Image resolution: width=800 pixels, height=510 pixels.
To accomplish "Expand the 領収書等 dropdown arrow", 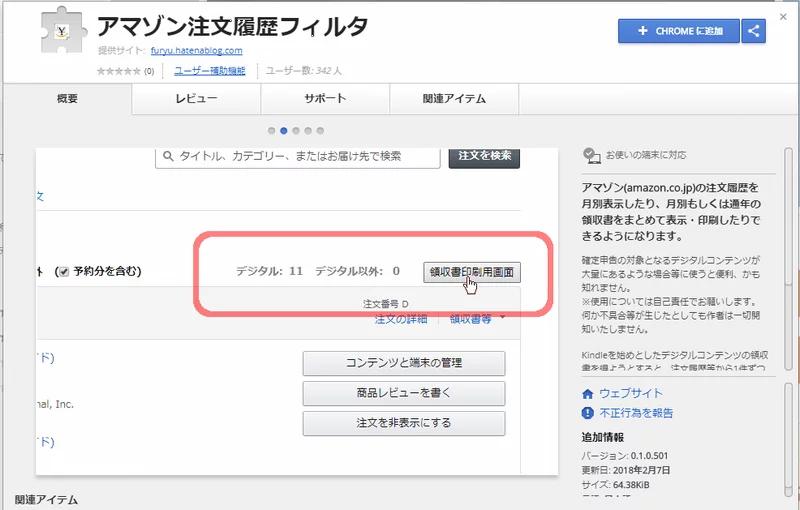I will pos(502,317).
